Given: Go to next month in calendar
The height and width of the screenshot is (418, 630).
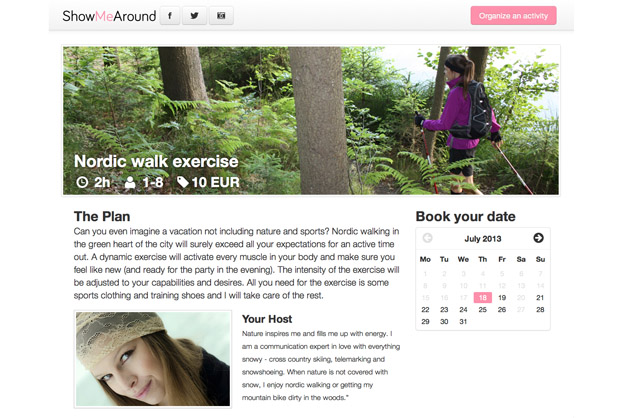Looking at the screenshot, I should [538, 238].
